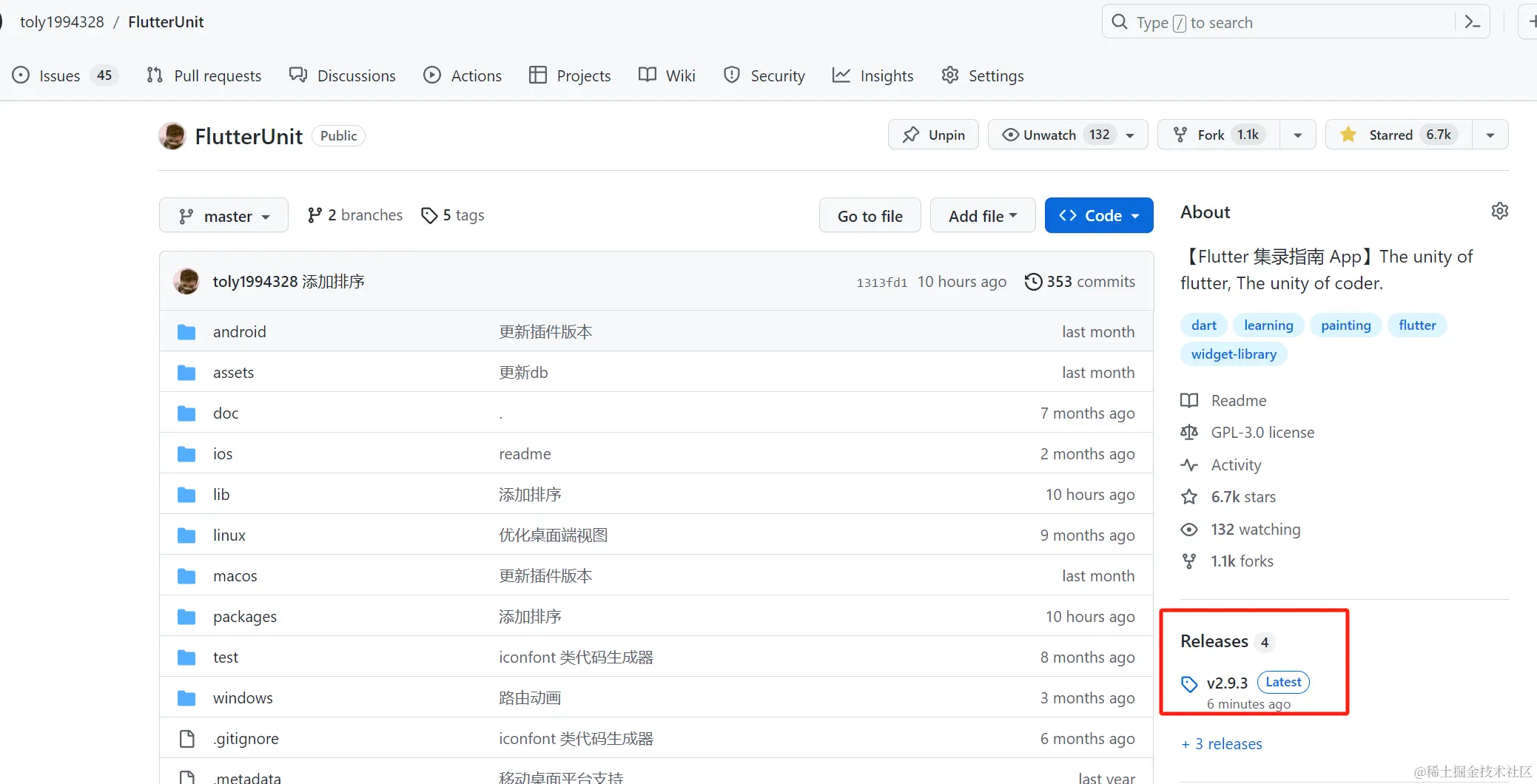The height and width of the screenshot is (784, 1537).
Task: Open the 353 commits history
Action: [x=1080, y=282]
